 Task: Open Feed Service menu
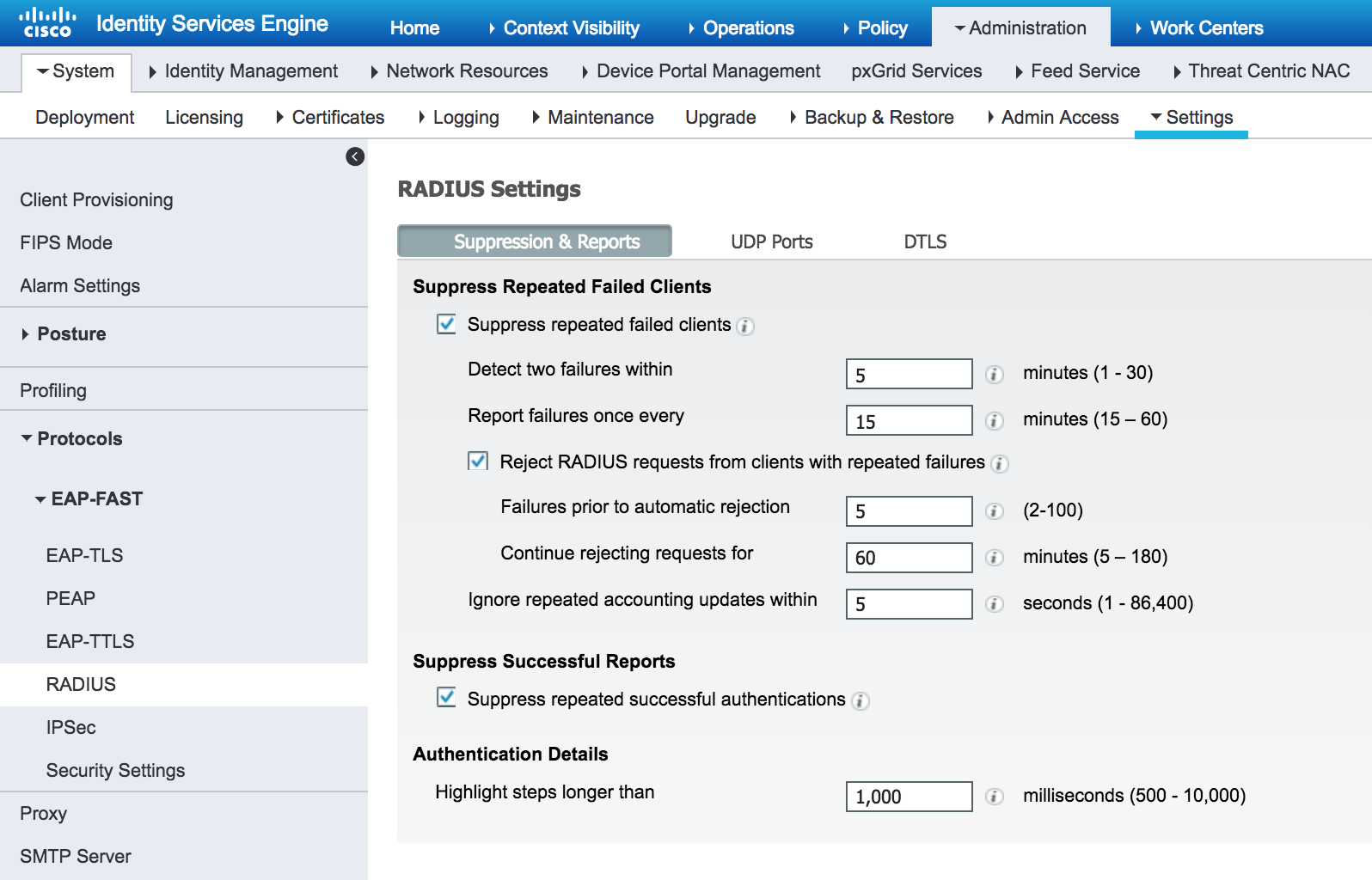(x=1077, y=71)
